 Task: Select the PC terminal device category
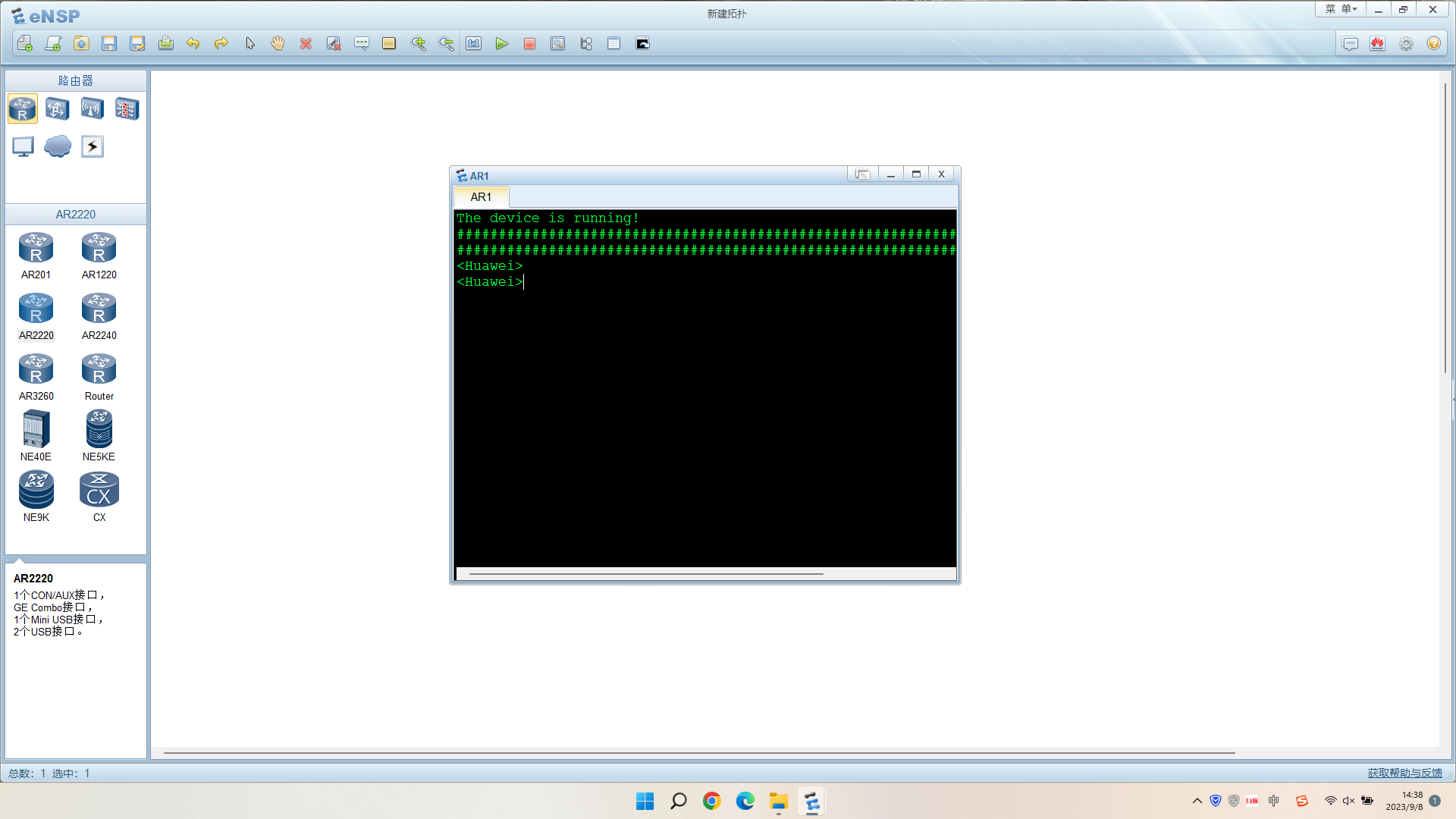(23, 146)
